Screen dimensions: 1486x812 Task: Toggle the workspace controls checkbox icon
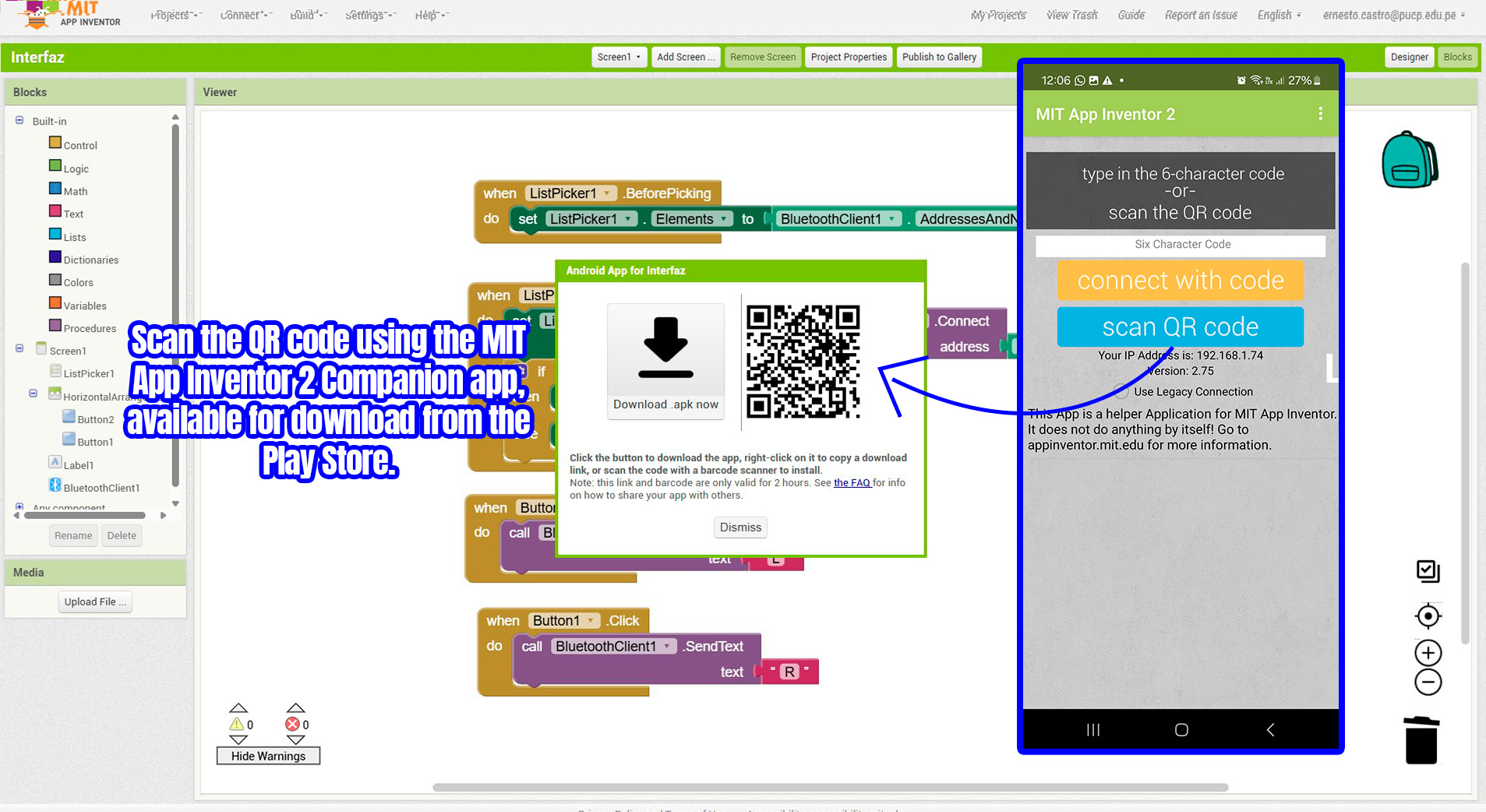click(1428, 571)
